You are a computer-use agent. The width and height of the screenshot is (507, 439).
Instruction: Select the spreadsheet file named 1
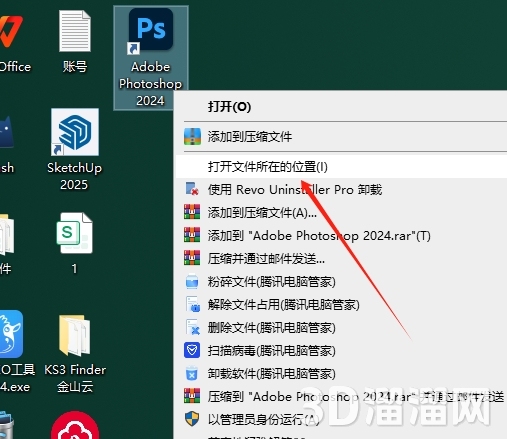pyautogui.click(x=75, y=243)
